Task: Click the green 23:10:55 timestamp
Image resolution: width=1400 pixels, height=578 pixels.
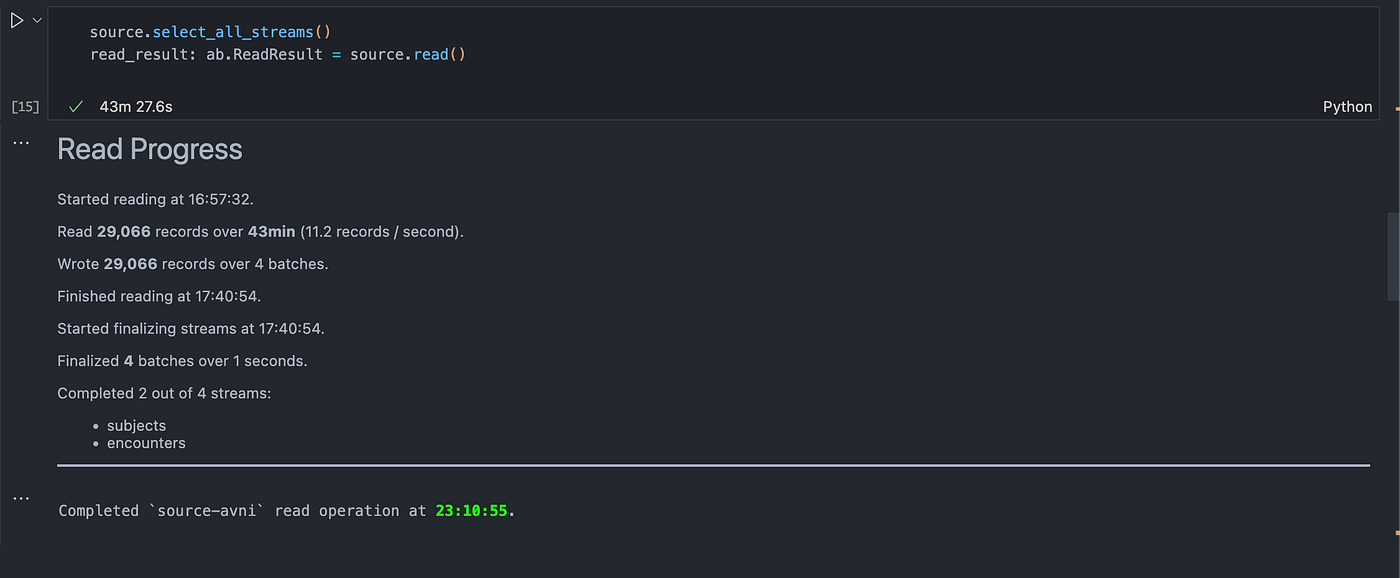Action: (471, 510)
